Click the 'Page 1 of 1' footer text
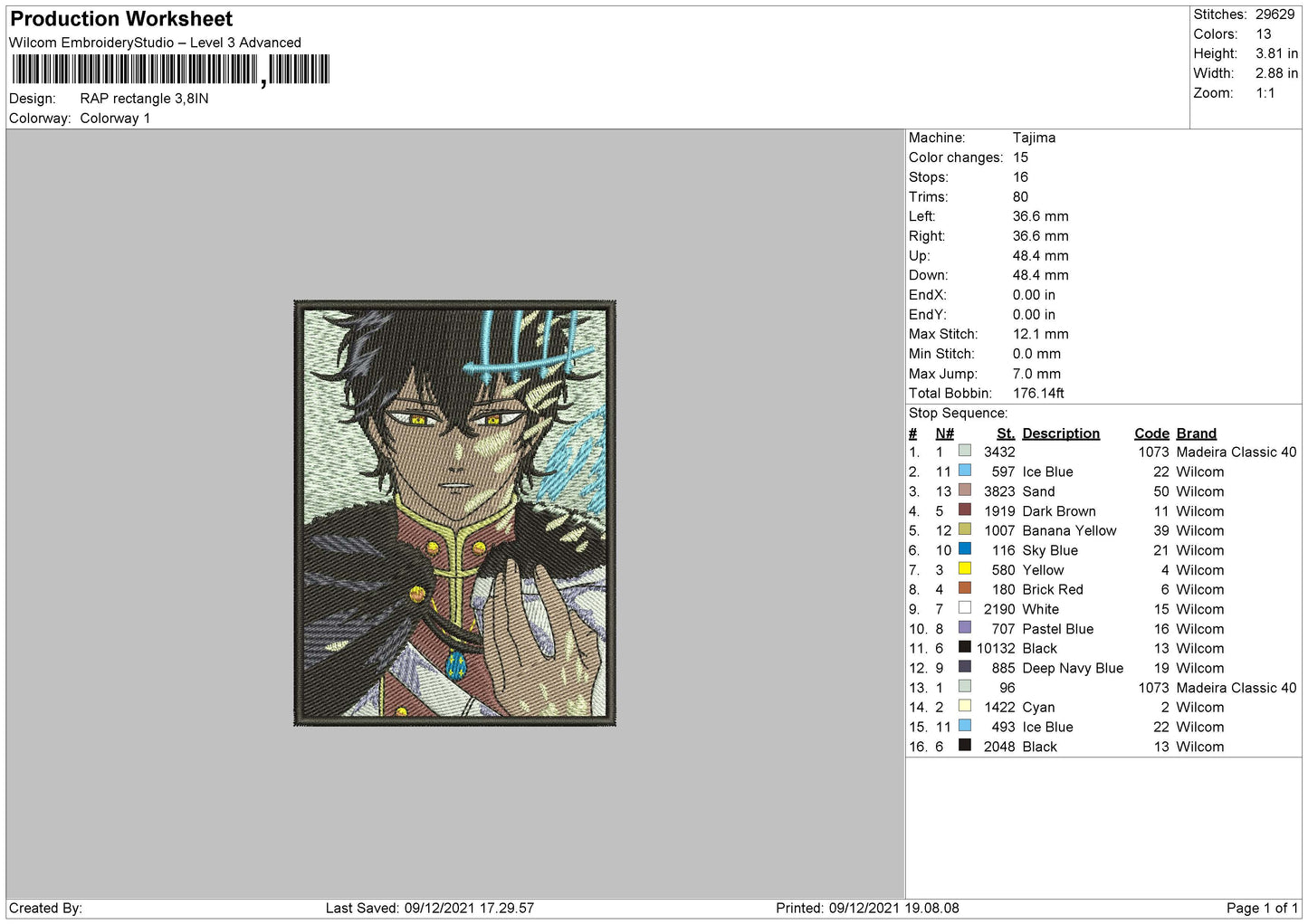1308x924 pixels. pyautogui.click(x=1262, y=908)
